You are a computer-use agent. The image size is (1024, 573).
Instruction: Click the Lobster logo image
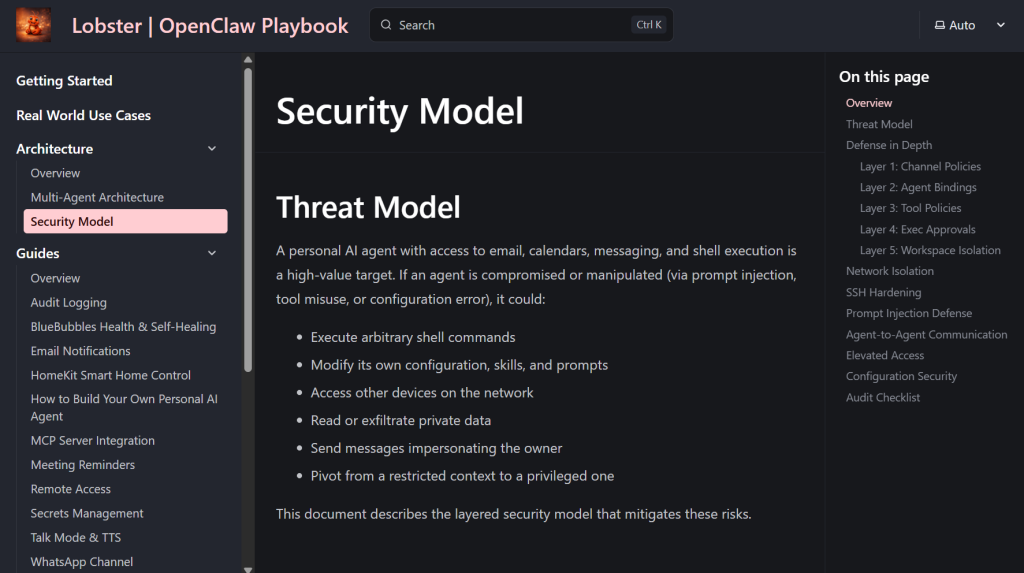click(33, 25)
